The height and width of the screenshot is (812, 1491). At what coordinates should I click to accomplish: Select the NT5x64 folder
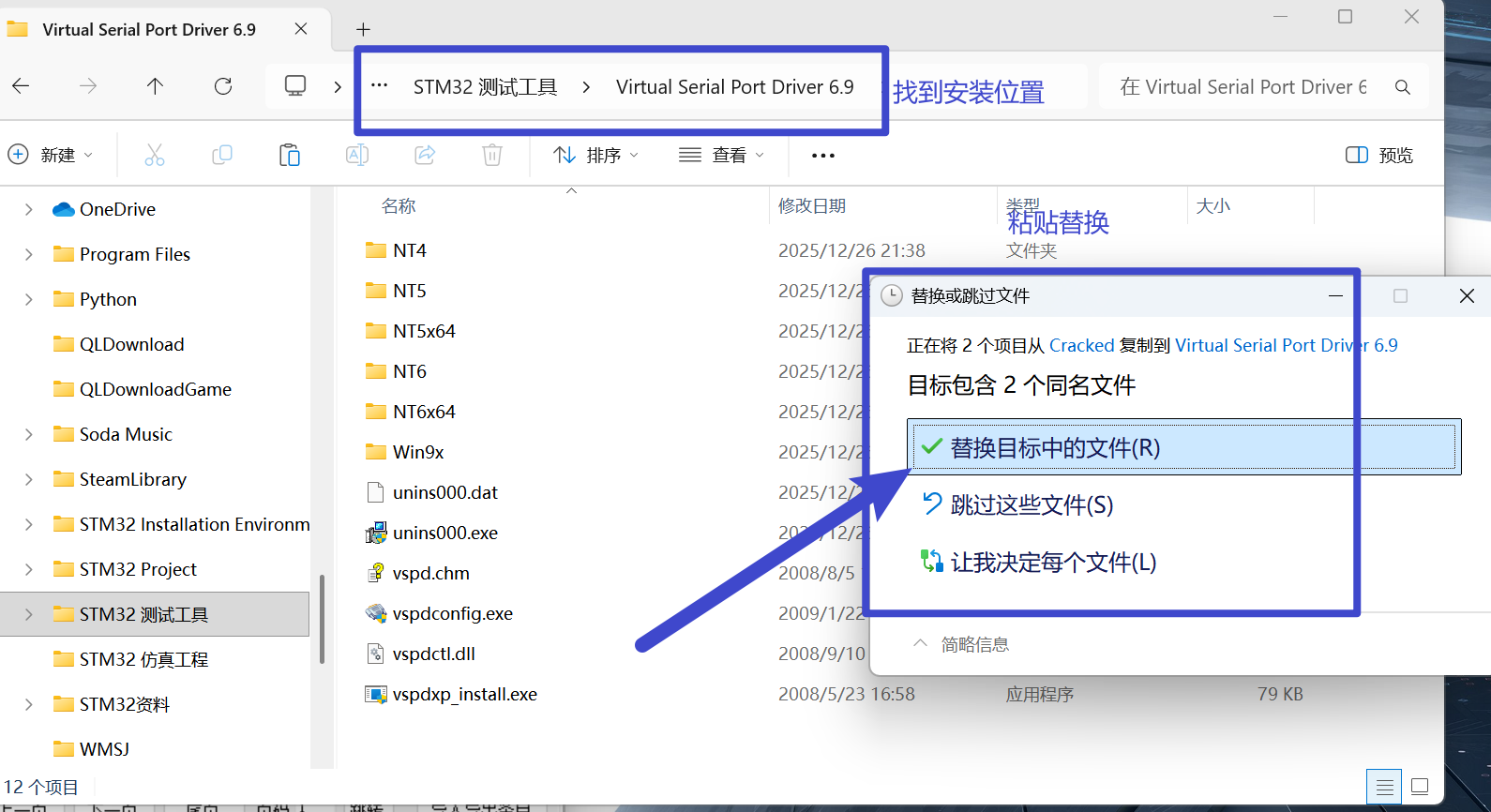pos(424,331)
